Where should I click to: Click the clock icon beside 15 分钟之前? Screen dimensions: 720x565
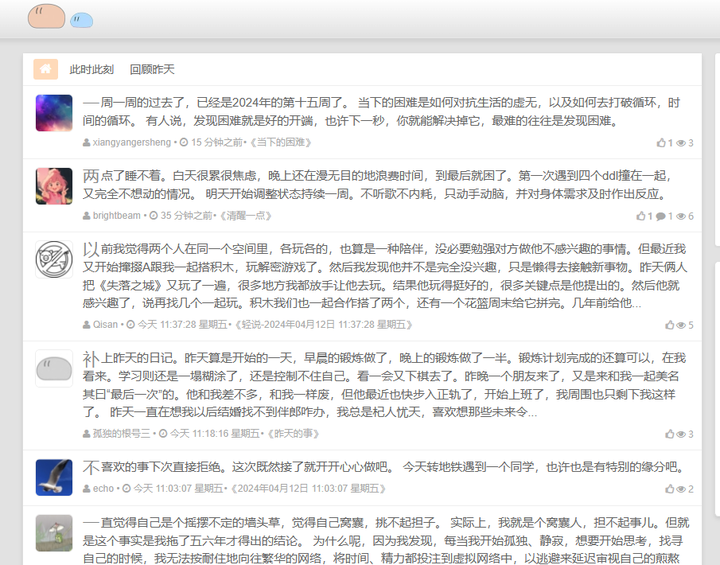click(x=184, y=142)
